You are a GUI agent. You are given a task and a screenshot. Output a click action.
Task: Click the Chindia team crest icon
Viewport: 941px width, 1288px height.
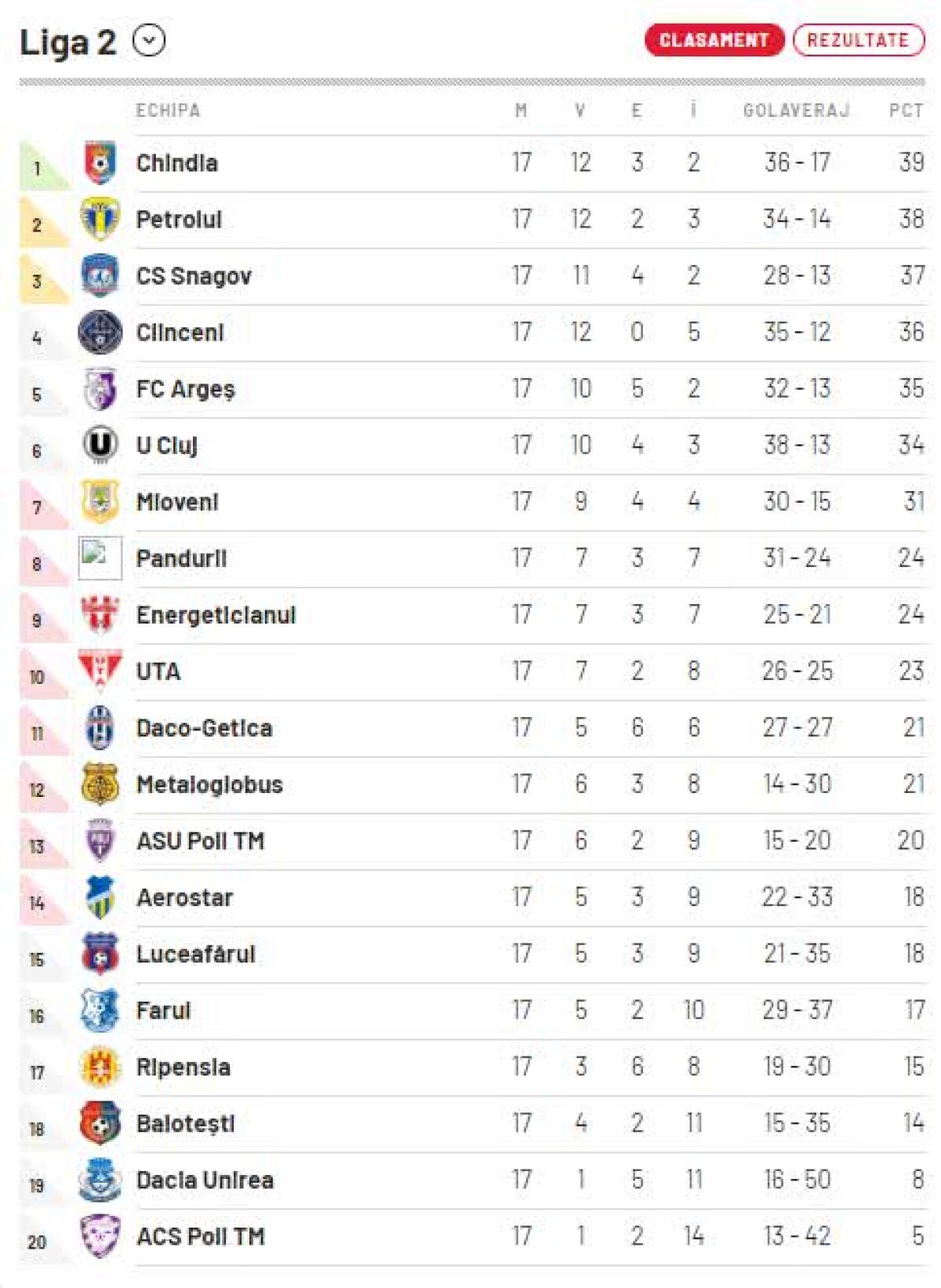tap(100, 163)
